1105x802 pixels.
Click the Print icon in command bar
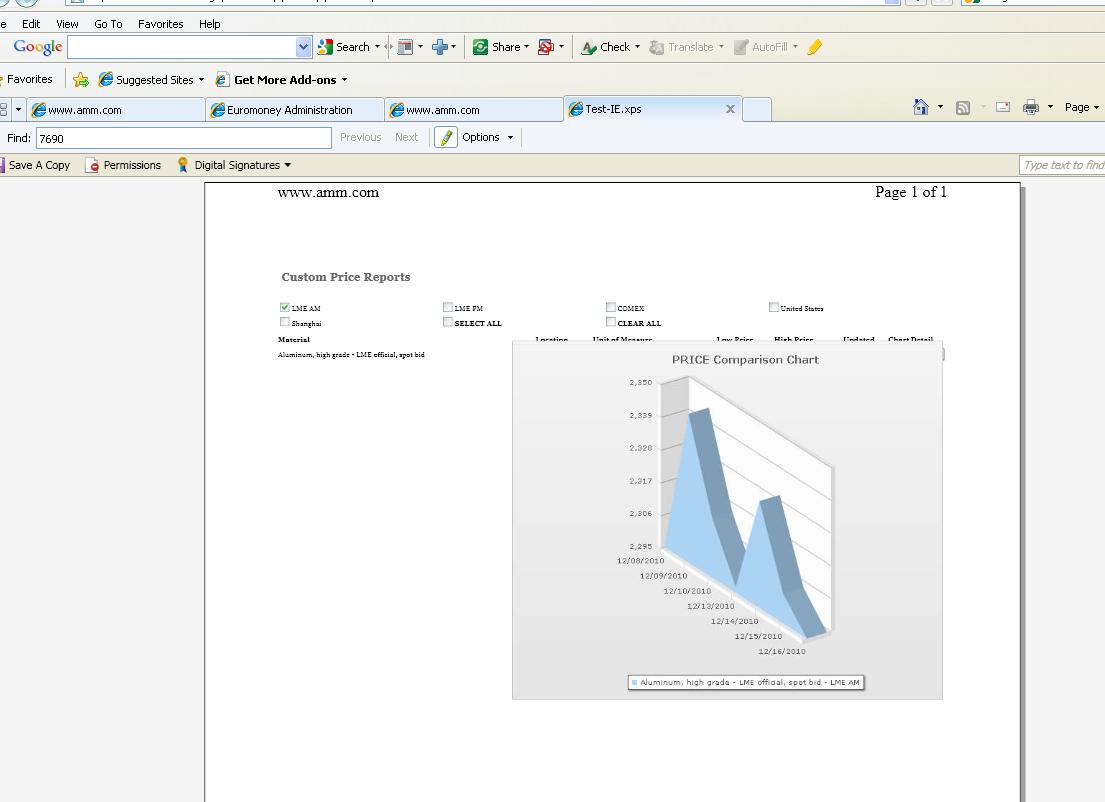1031,108
